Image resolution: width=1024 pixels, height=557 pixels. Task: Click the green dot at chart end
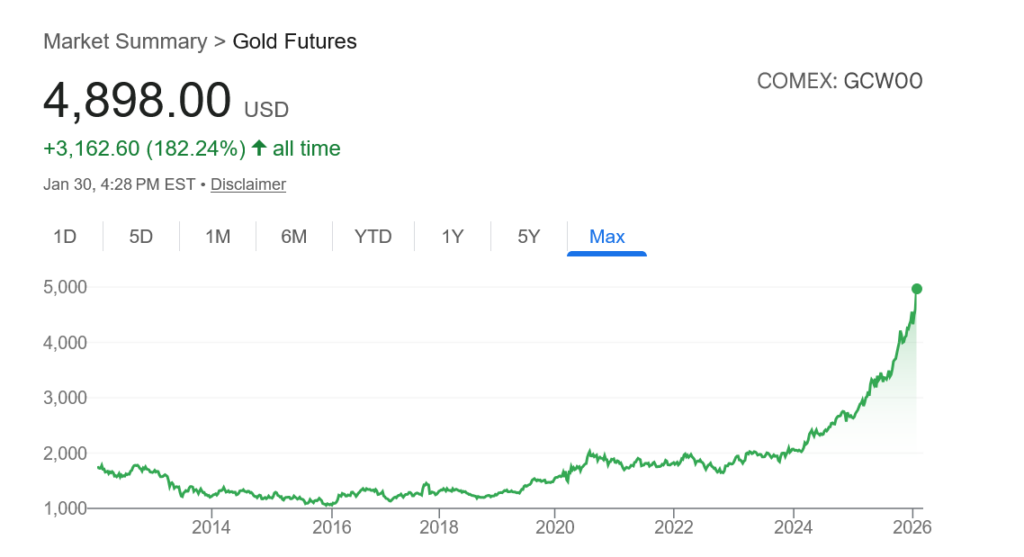(916, 289)
